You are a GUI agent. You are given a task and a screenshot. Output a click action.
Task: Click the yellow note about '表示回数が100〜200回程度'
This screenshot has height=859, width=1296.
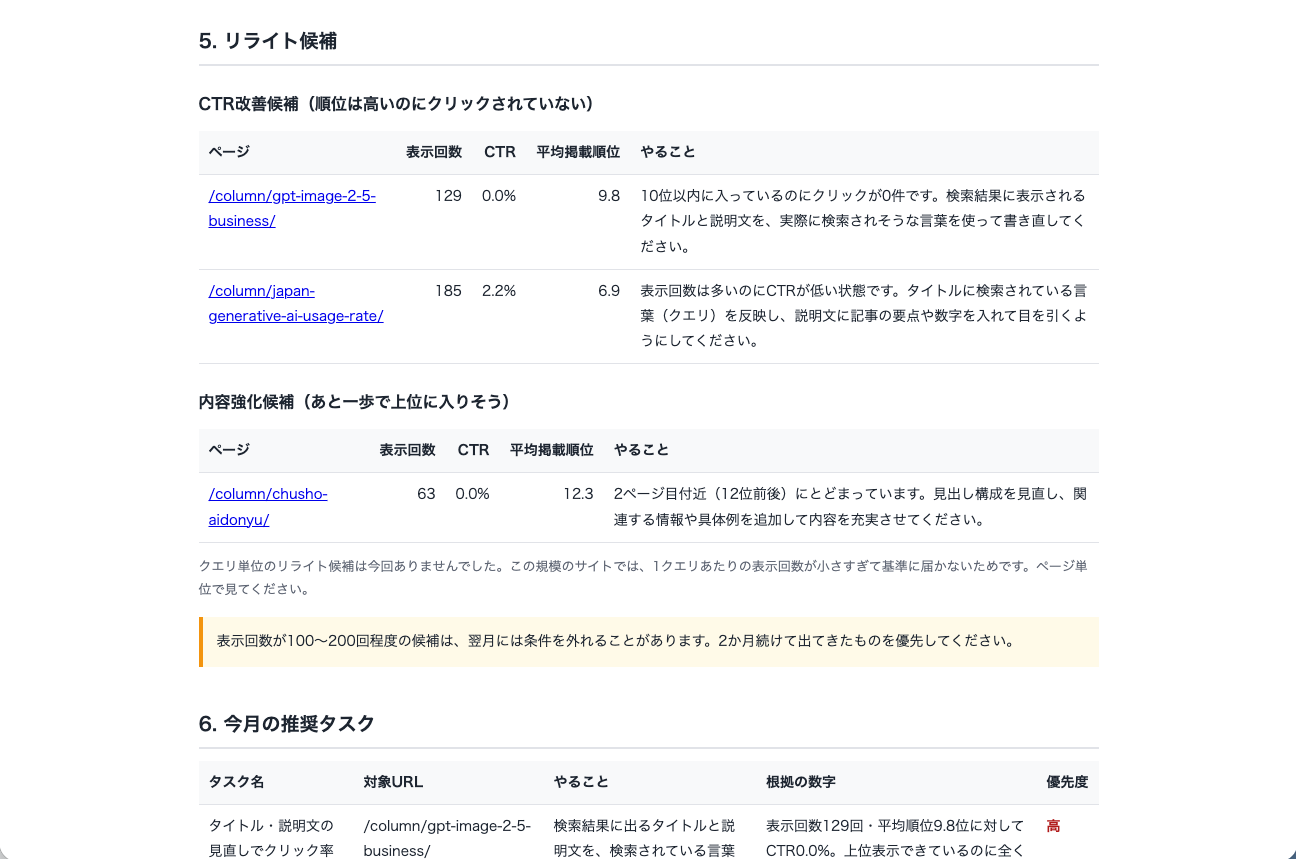click(x=649, y=642)
